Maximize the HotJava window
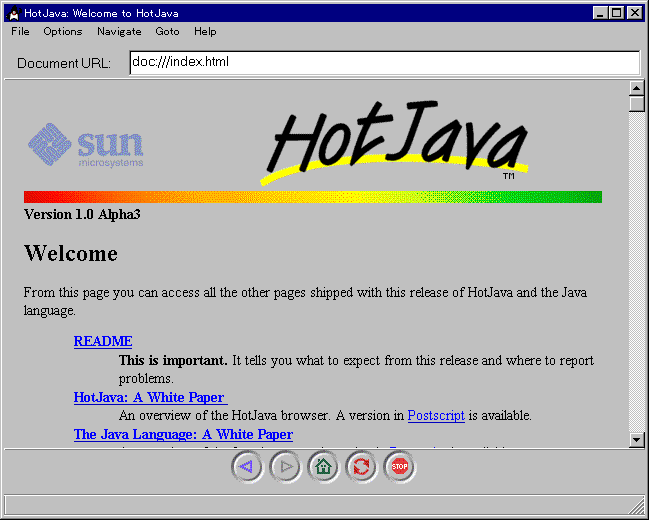 point(616,13)
